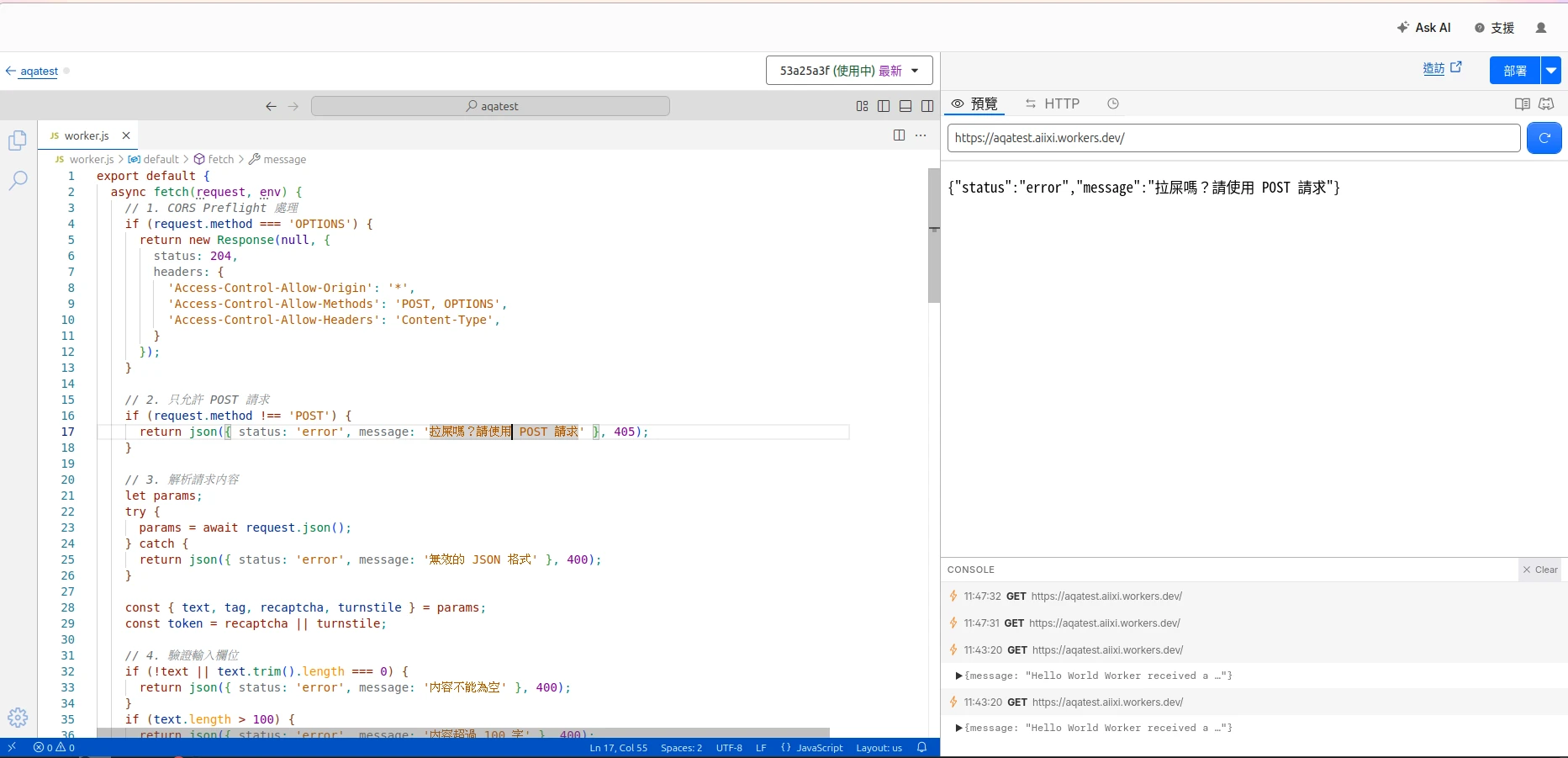Expand the first Hello World log message
This screenshot has width=1568, height=758.
click(x=959, y=676)
